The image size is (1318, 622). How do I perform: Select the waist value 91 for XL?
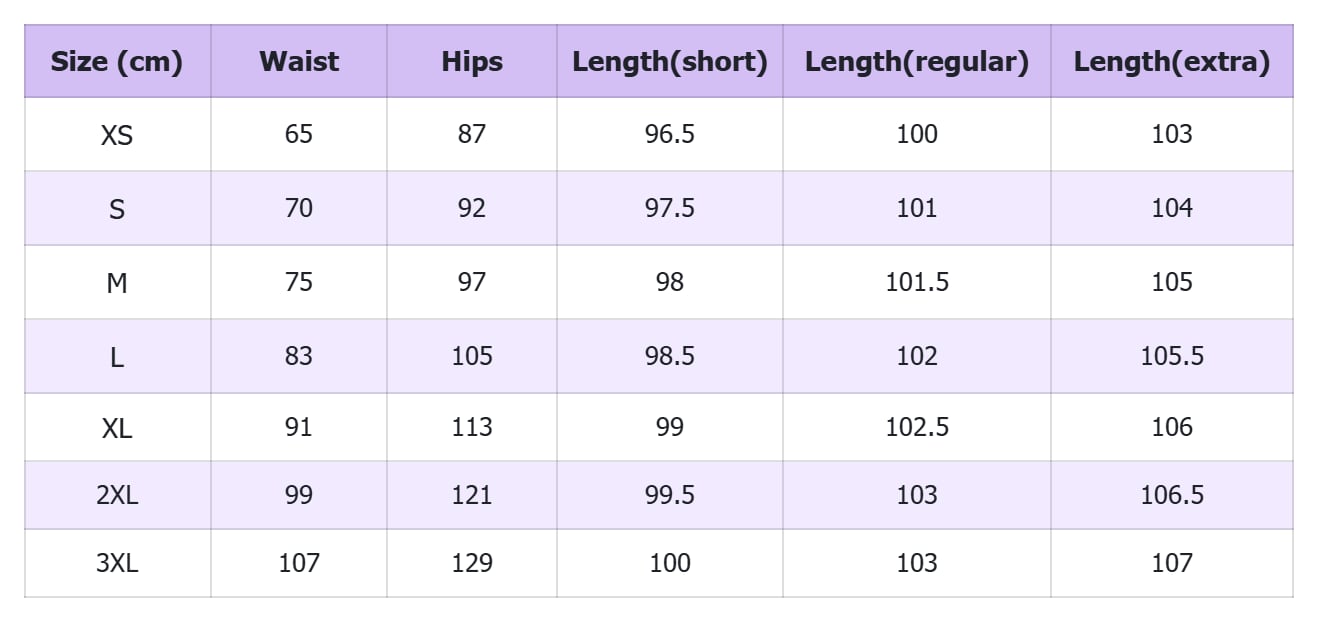click(299, 427)
